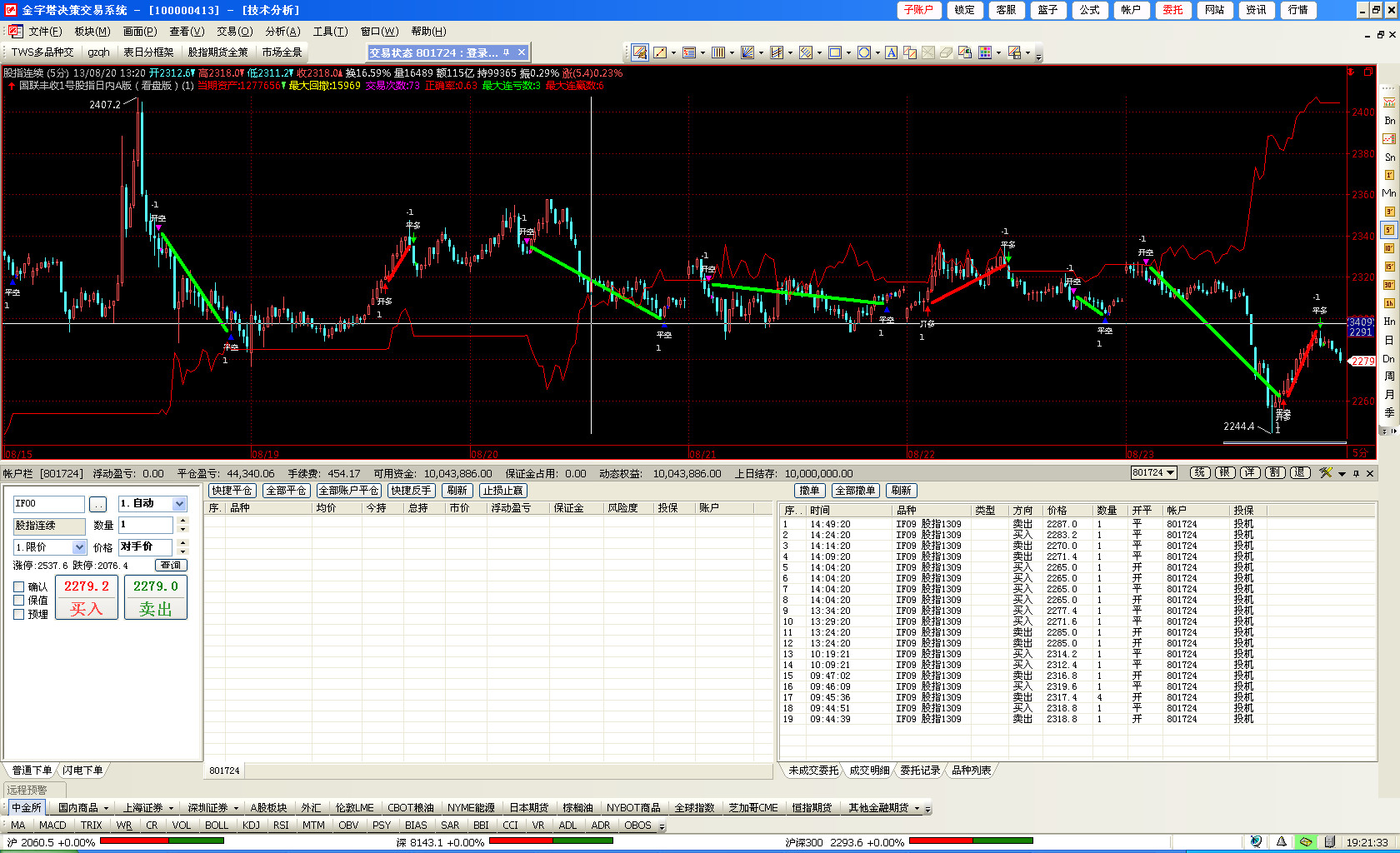The image size is (1400, 853).
Task: Click the 详 account detail button
Action: click(1249, 472)
